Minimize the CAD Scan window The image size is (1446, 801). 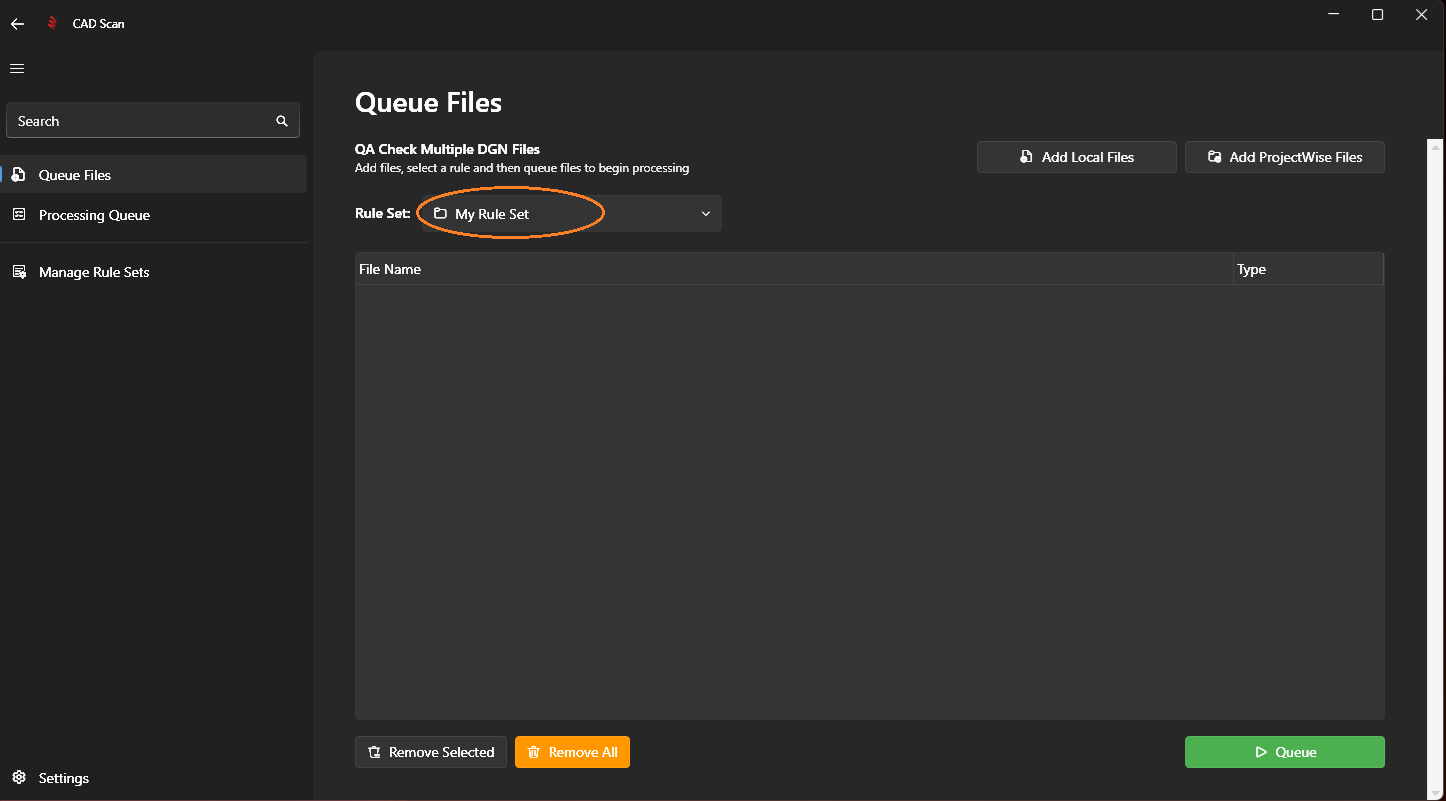coord(1333,15)
